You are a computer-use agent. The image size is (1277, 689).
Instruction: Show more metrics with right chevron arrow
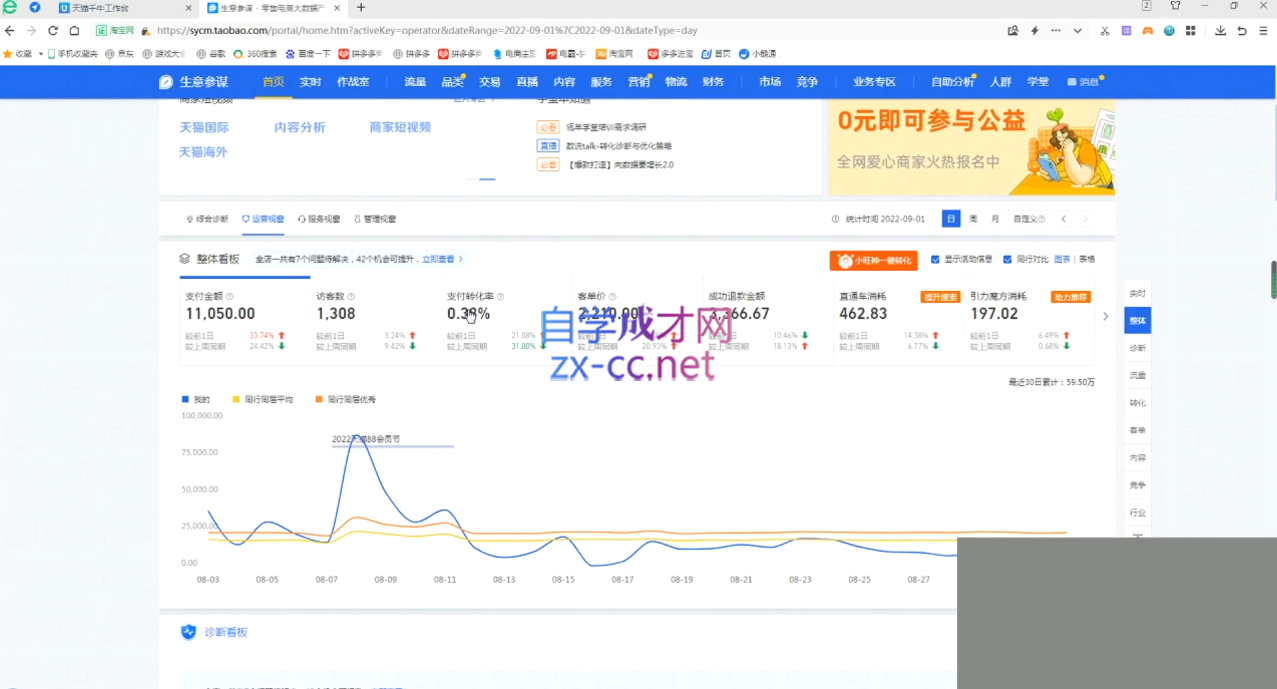1105,317
